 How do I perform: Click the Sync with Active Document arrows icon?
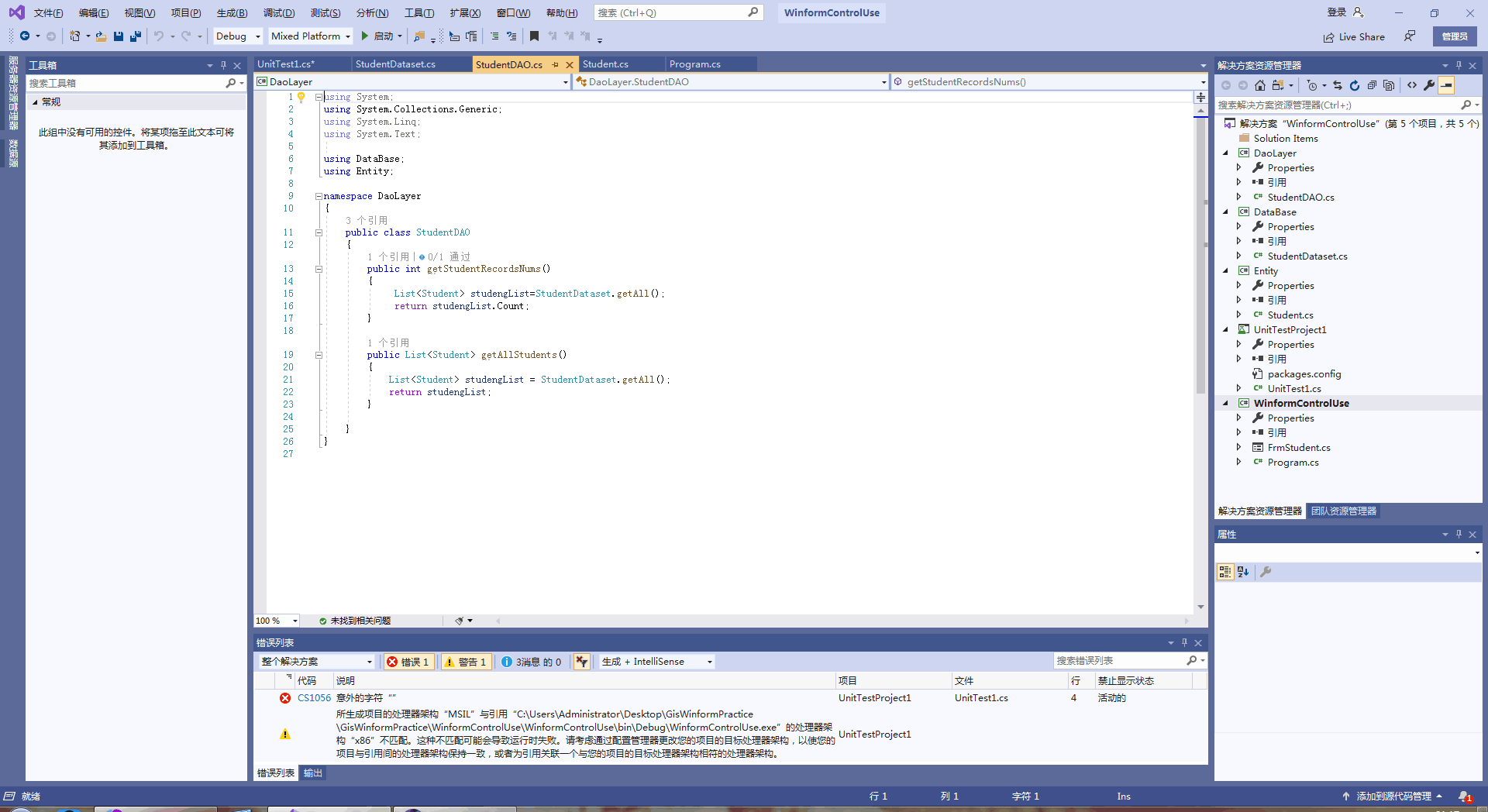[x=1338, y=85]
